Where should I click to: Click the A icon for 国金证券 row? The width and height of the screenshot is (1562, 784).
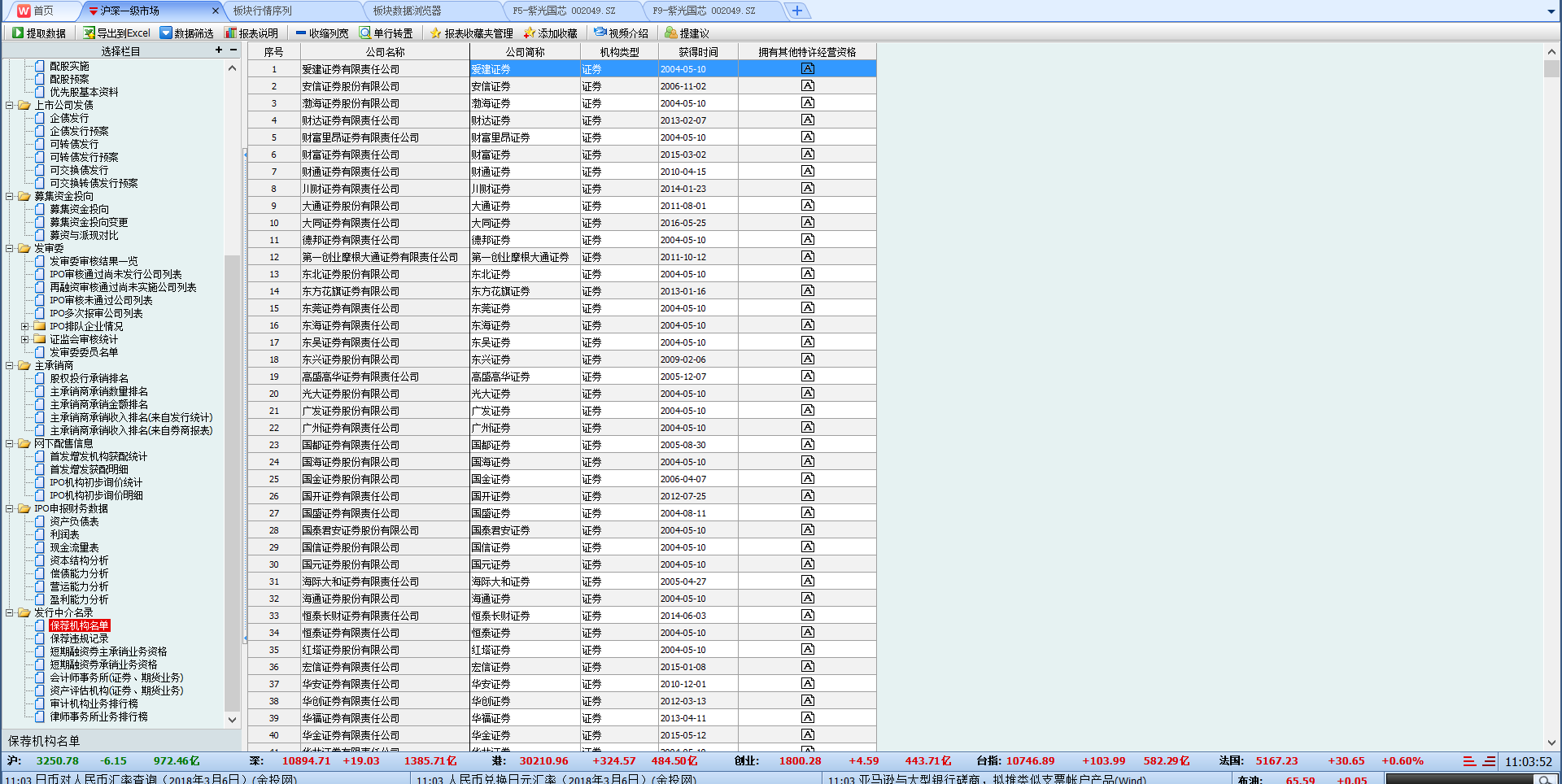coord(808,479)
